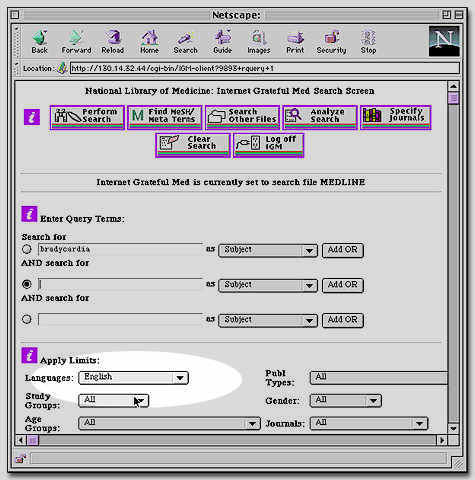This screenshot has width=475, height=480.
Task: Select the third query row radio button
Action: (x=27, y=319)
